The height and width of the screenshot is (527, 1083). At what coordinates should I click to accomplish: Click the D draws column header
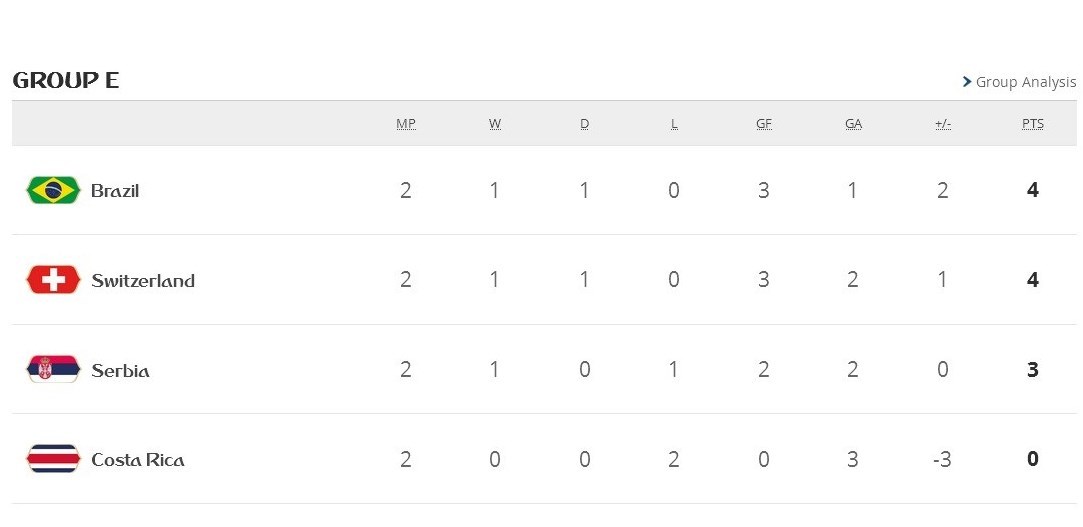585,124
